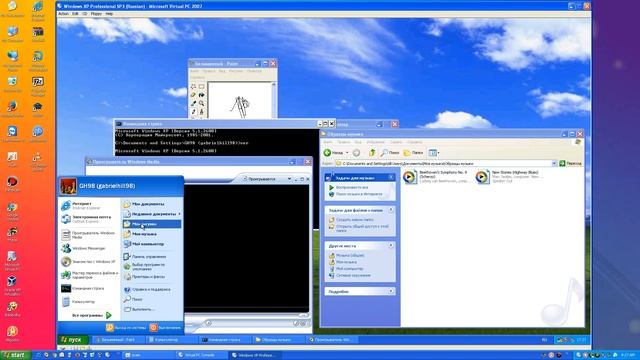Screen dimensions: 640x360
Task: Open the Back button history dropdown arrow
Action: point(347,153)
